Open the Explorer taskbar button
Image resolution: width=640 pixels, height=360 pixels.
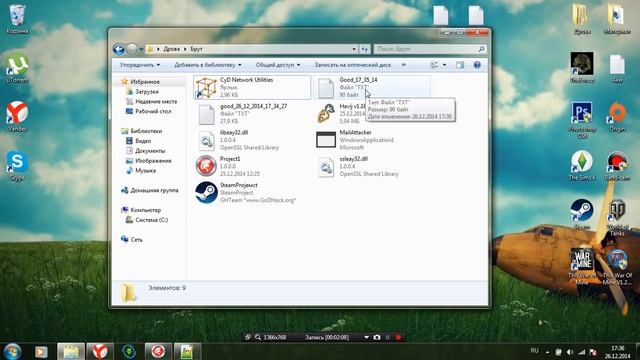coord(71,351)
